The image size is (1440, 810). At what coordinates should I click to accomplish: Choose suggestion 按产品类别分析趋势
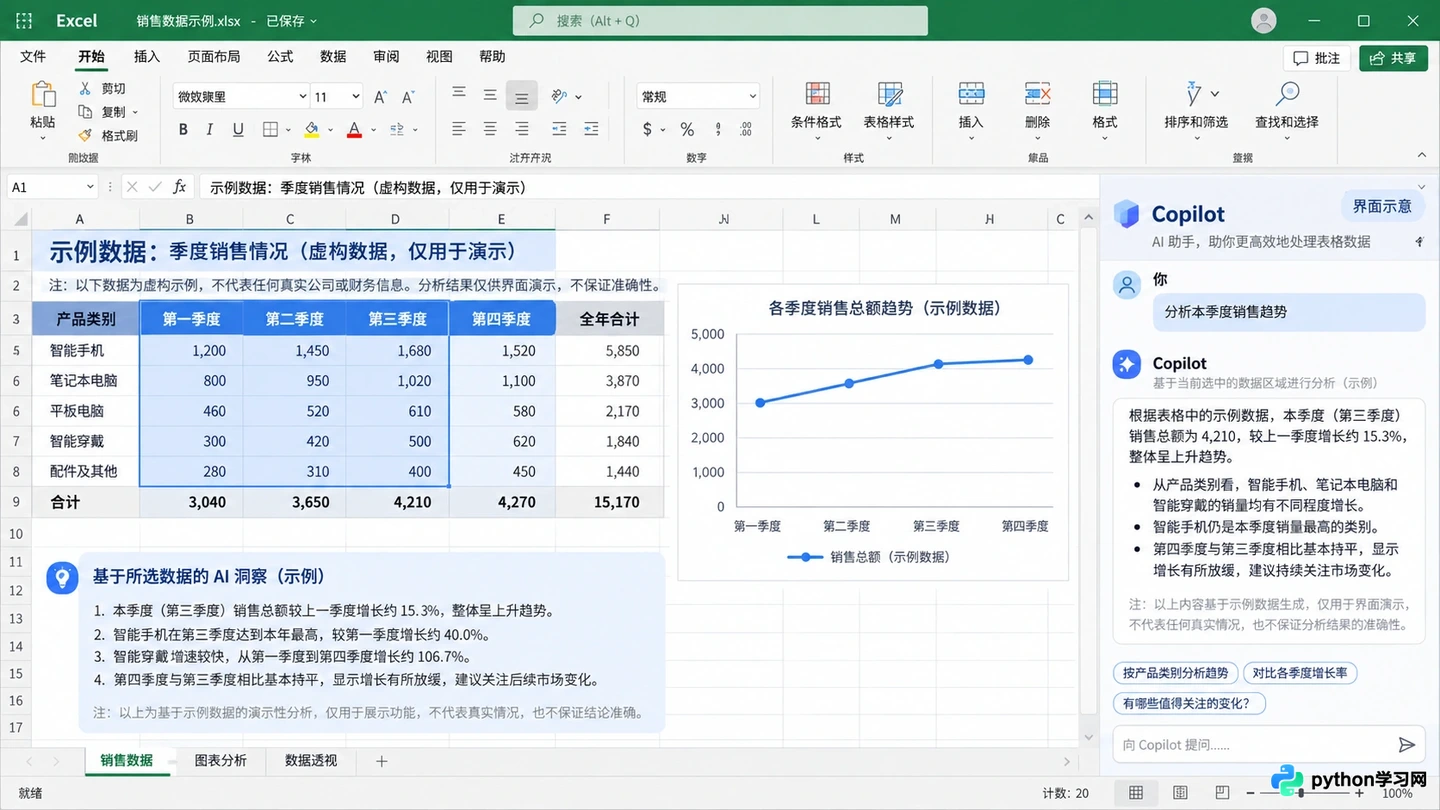[x=1175, y=673]
